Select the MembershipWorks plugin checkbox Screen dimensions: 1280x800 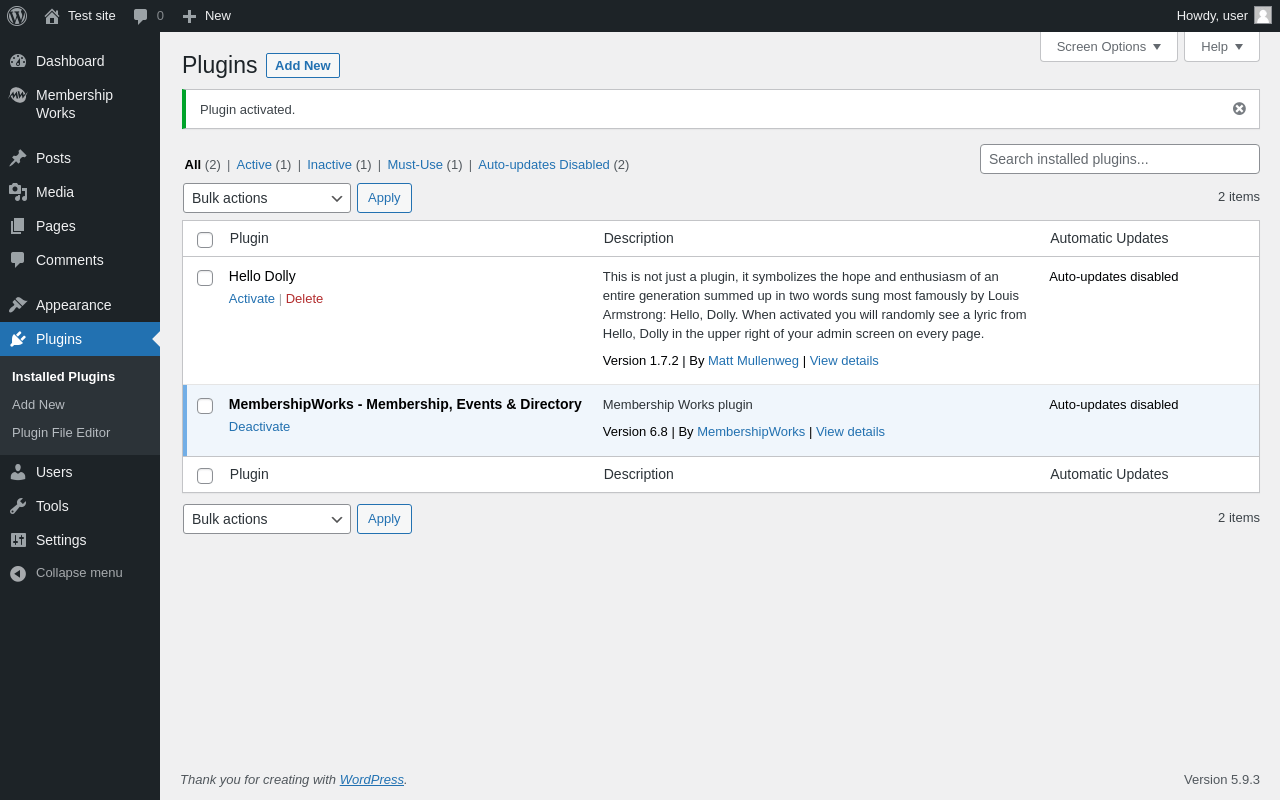click(x=205, y=406)
